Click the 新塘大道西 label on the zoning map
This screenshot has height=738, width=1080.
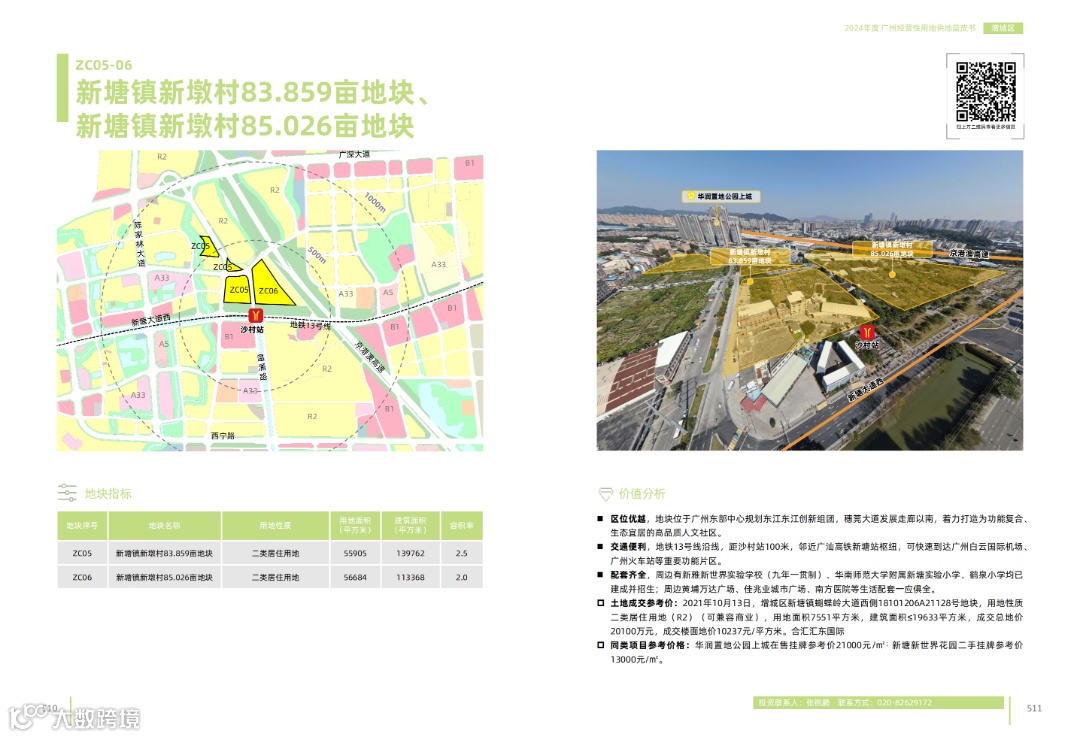151,321
